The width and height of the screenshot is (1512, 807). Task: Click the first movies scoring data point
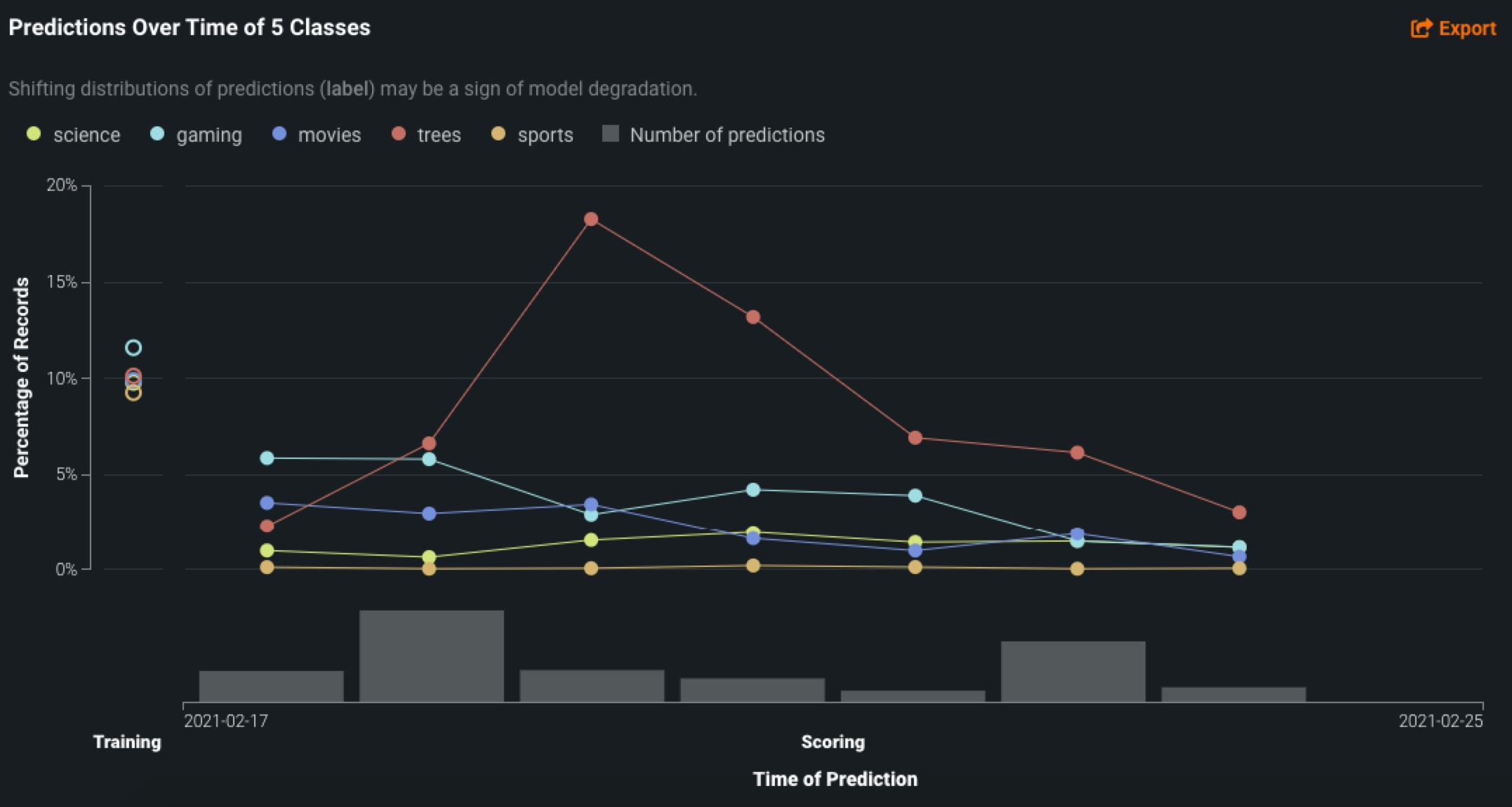(x=267, y=503)
